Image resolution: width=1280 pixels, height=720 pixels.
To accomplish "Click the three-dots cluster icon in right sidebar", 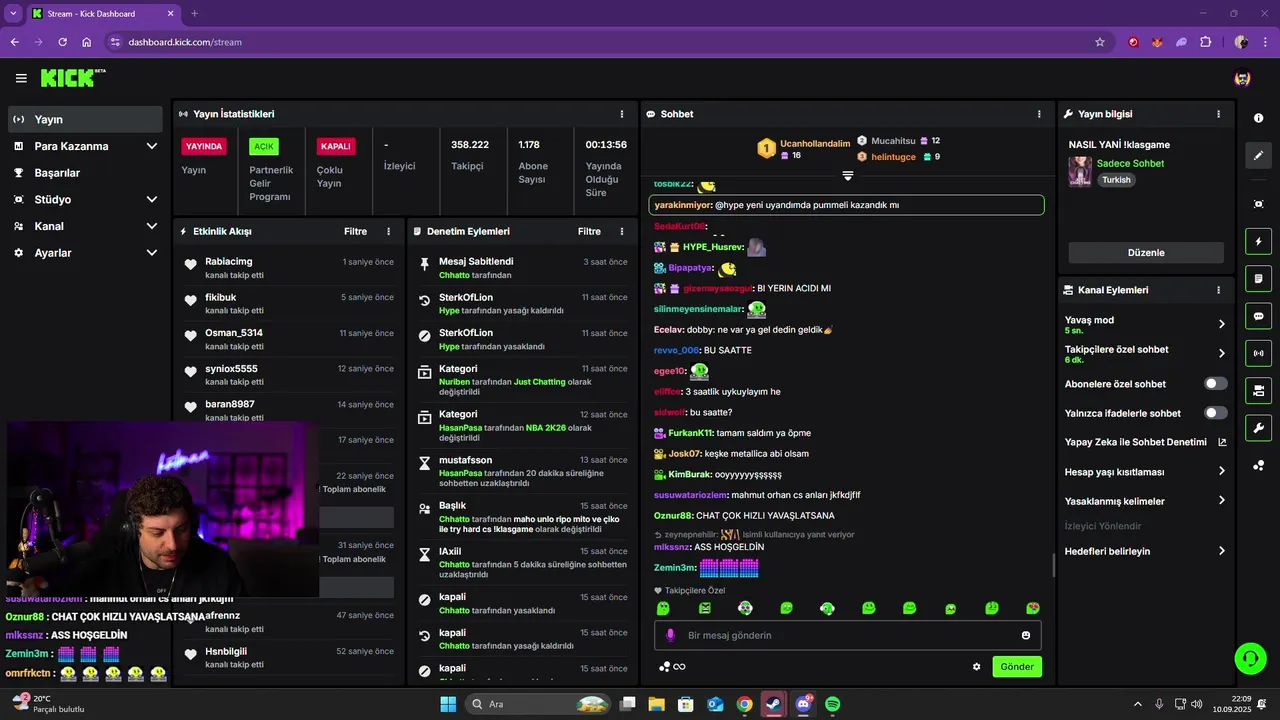I will tap(1258, 466).
